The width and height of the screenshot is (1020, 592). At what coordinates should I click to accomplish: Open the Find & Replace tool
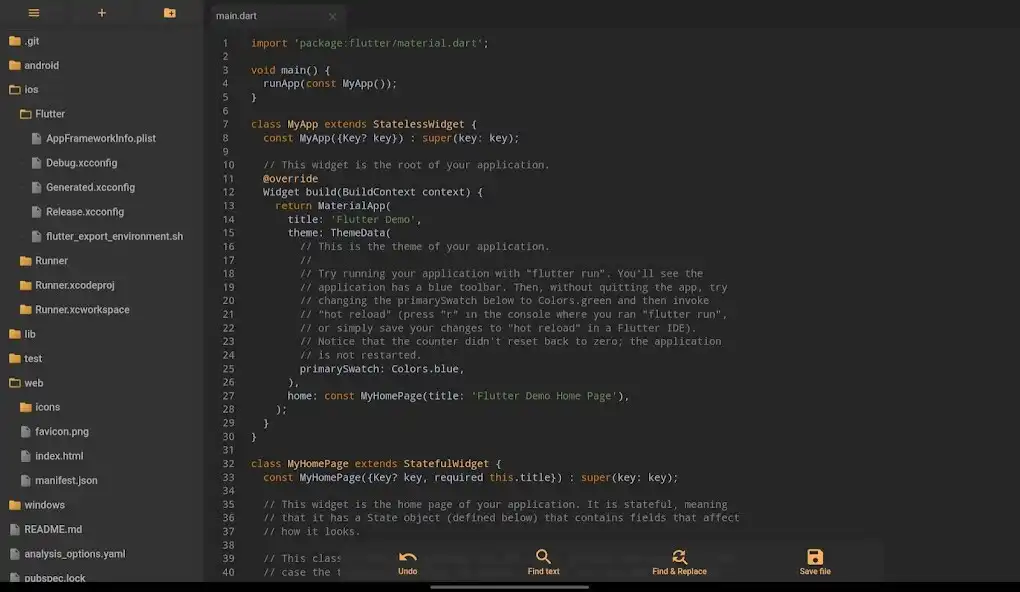coord(679,558)
